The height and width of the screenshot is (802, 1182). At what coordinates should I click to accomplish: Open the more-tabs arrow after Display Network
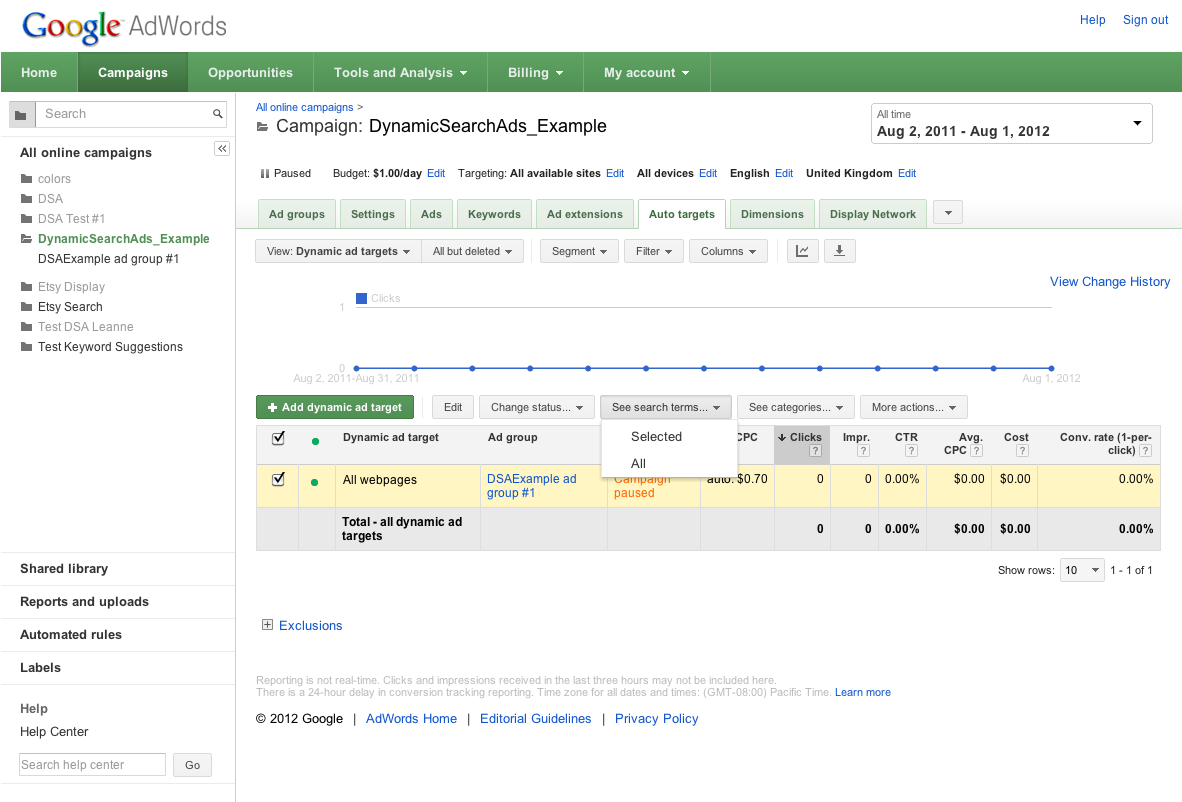coord(948,213)
